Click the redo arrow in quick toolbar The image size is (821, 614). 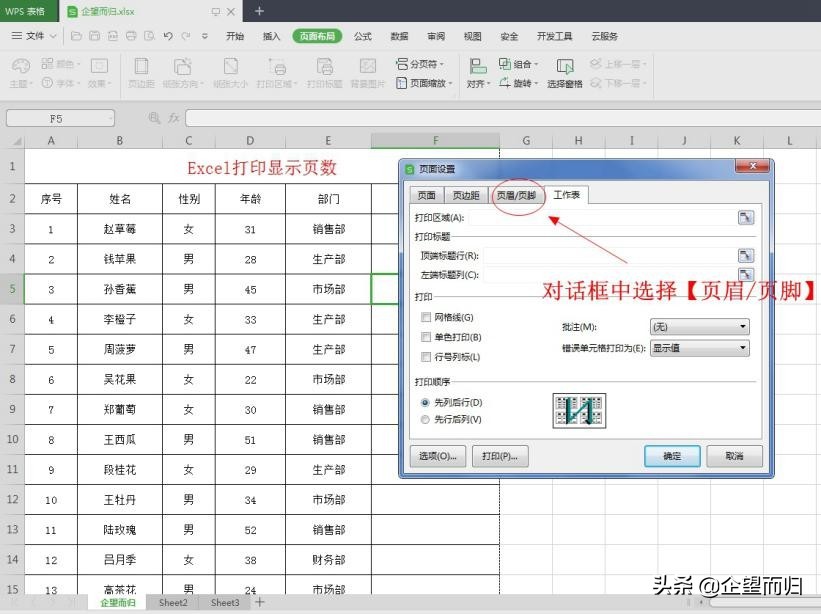[x=186, y=36]
